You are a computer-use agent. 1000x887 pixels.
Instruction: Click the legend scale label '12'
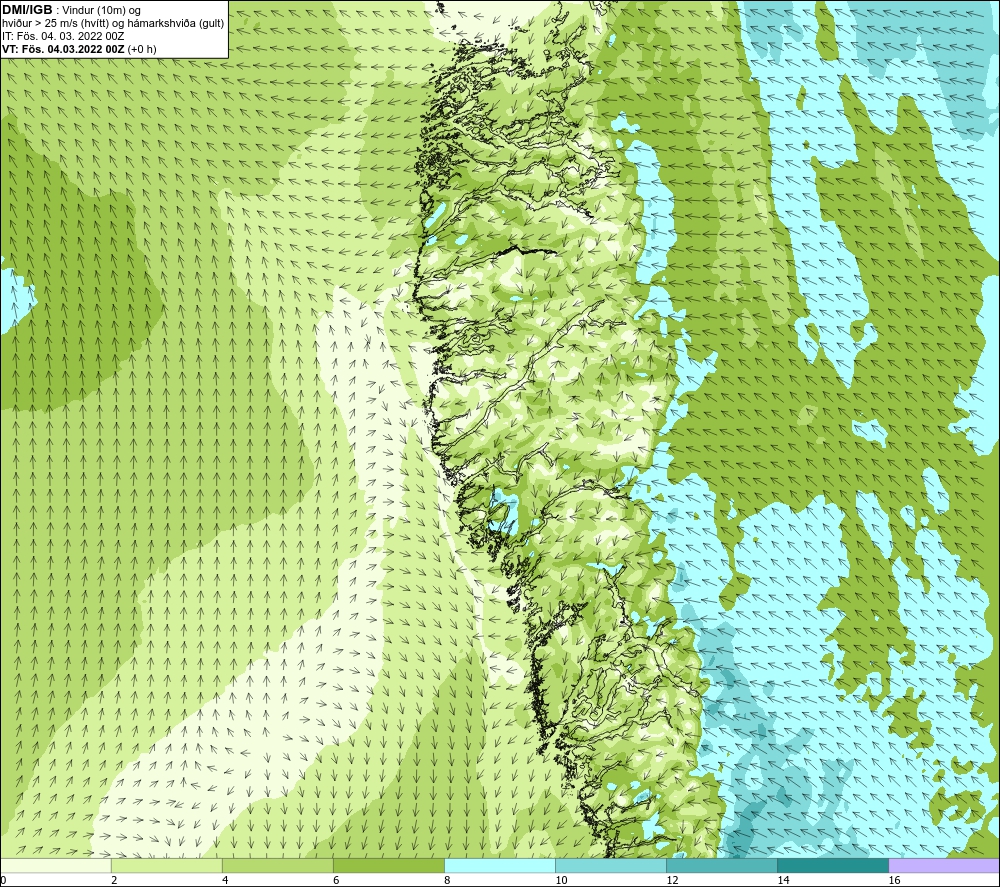point(672,880)
